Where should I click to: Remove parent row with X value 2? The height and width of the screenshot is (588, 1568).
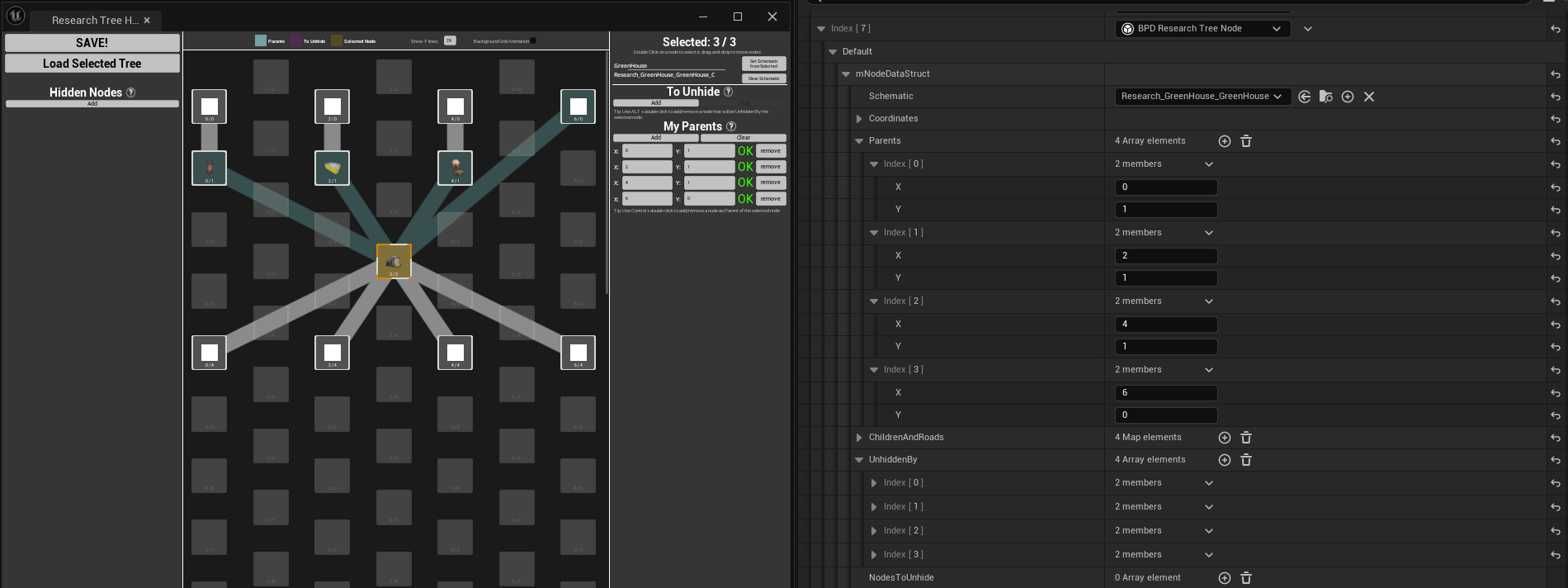coord(771,167)
